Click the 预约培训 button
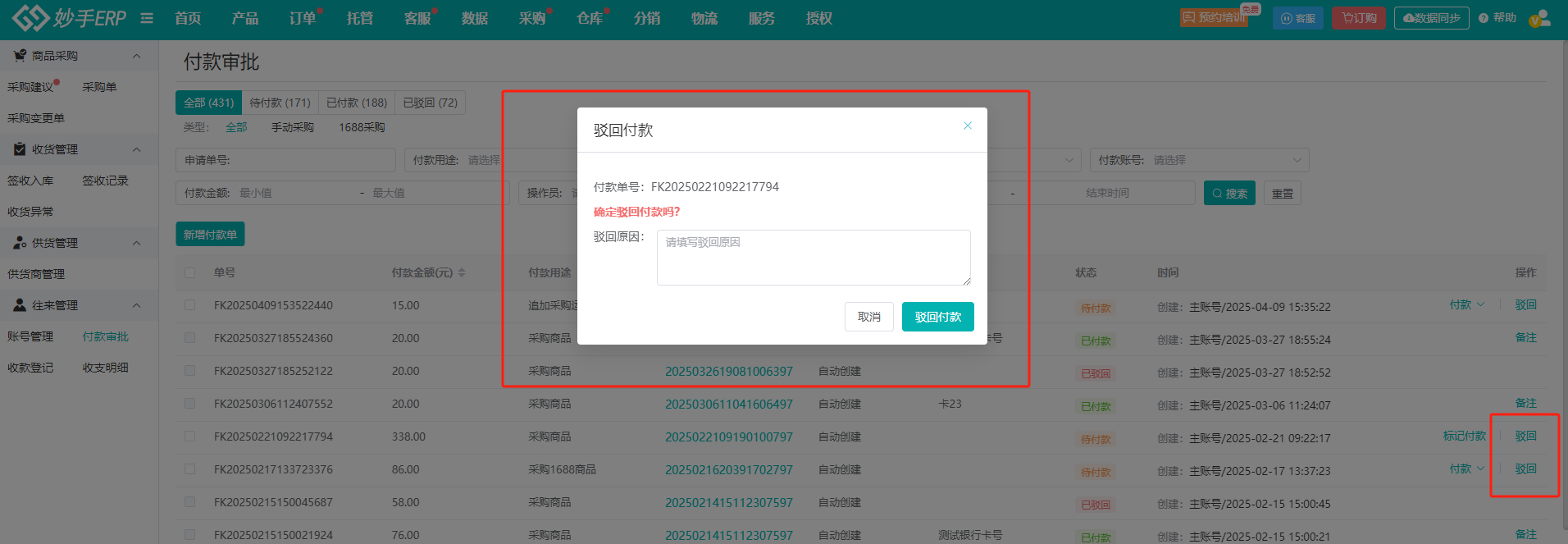 pyautogui.click(x=1215, y=18)
